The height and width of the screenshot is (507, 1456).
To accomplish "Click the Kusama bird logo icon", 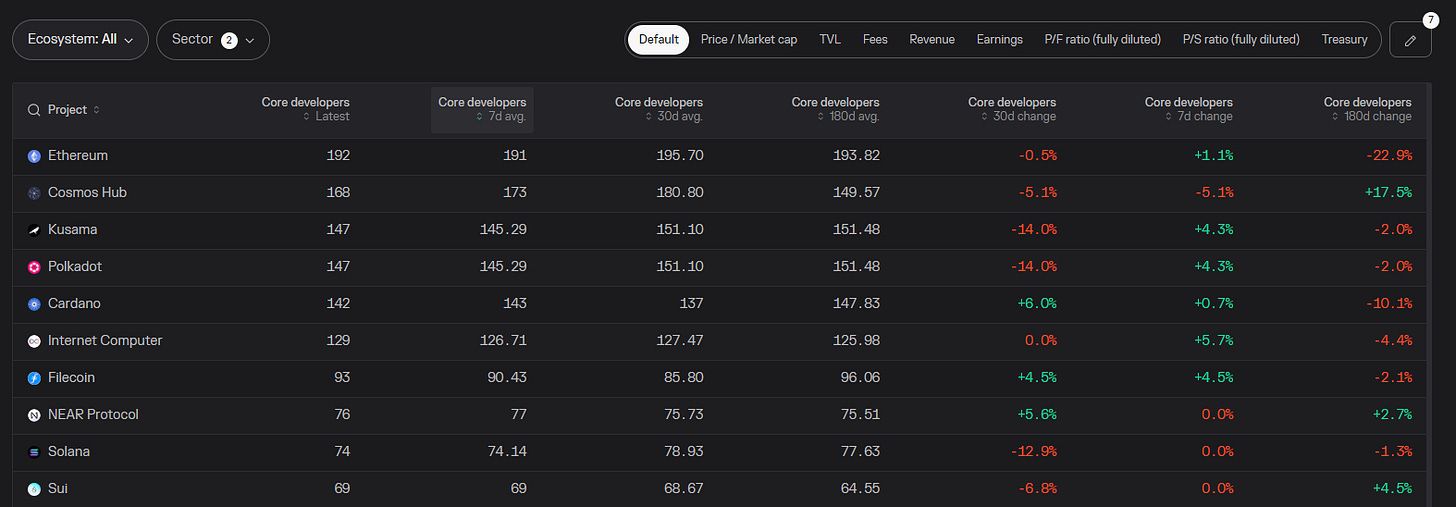I will click(34, 230).
